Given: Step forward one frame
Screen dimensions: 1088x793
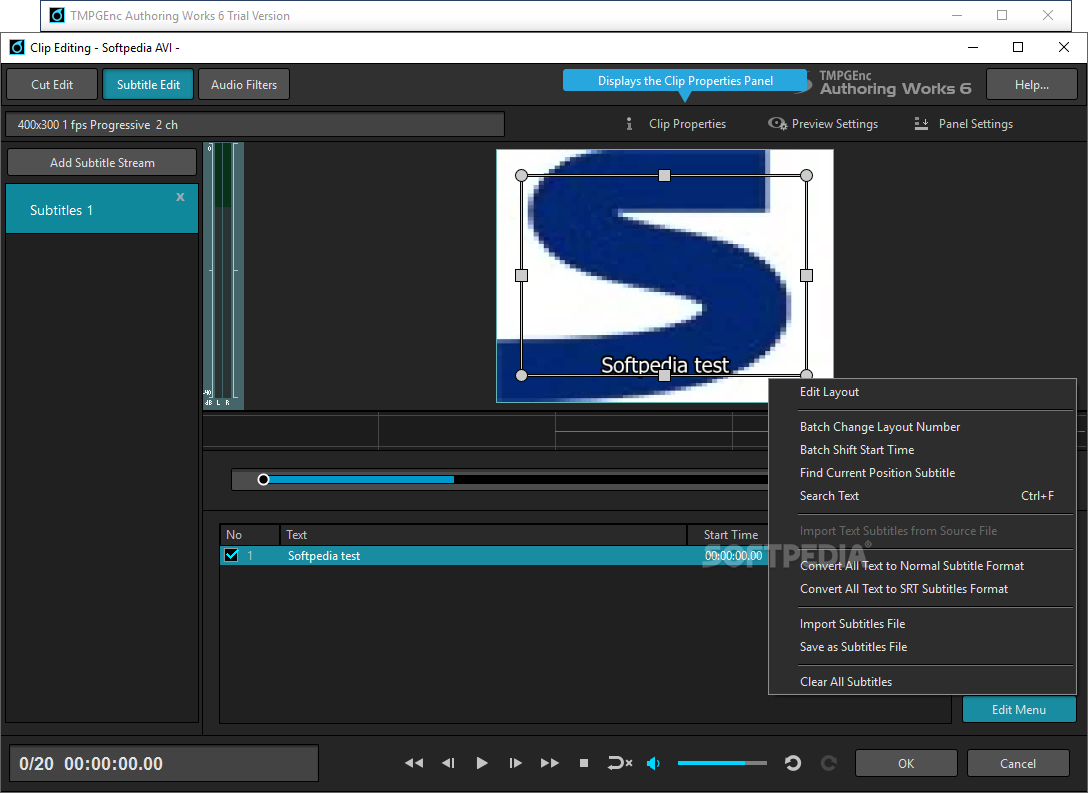Looking at the screenshot, I should pos(515,763).
